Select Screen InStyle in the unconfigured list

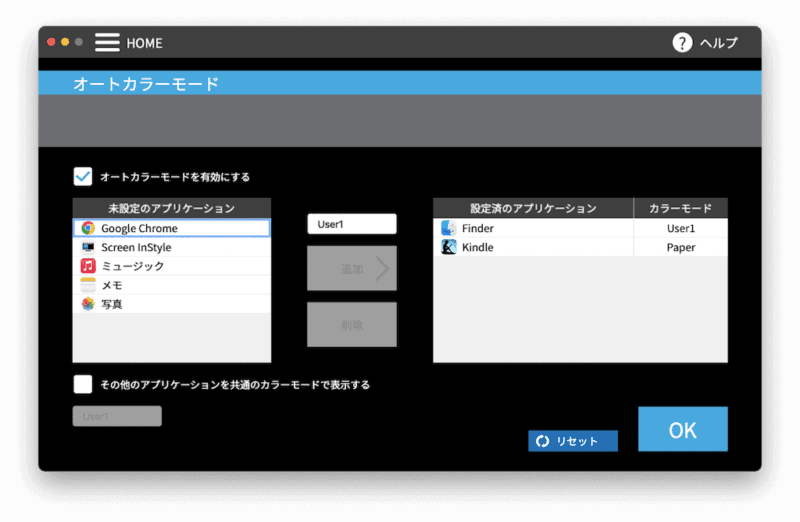tap(172, 247)
